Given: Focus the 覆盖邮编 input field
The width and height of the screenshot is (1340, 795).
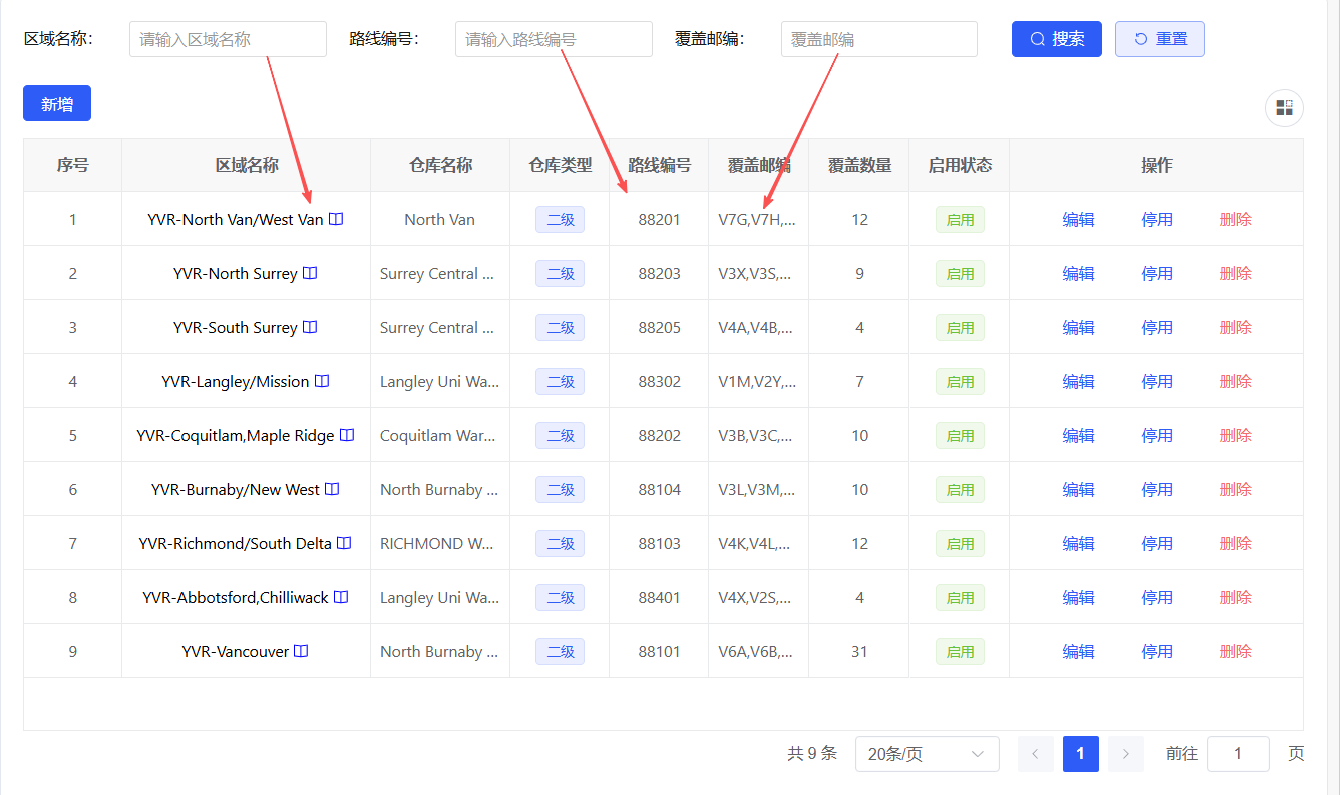Looking at the screenshot, I should 879,39.
